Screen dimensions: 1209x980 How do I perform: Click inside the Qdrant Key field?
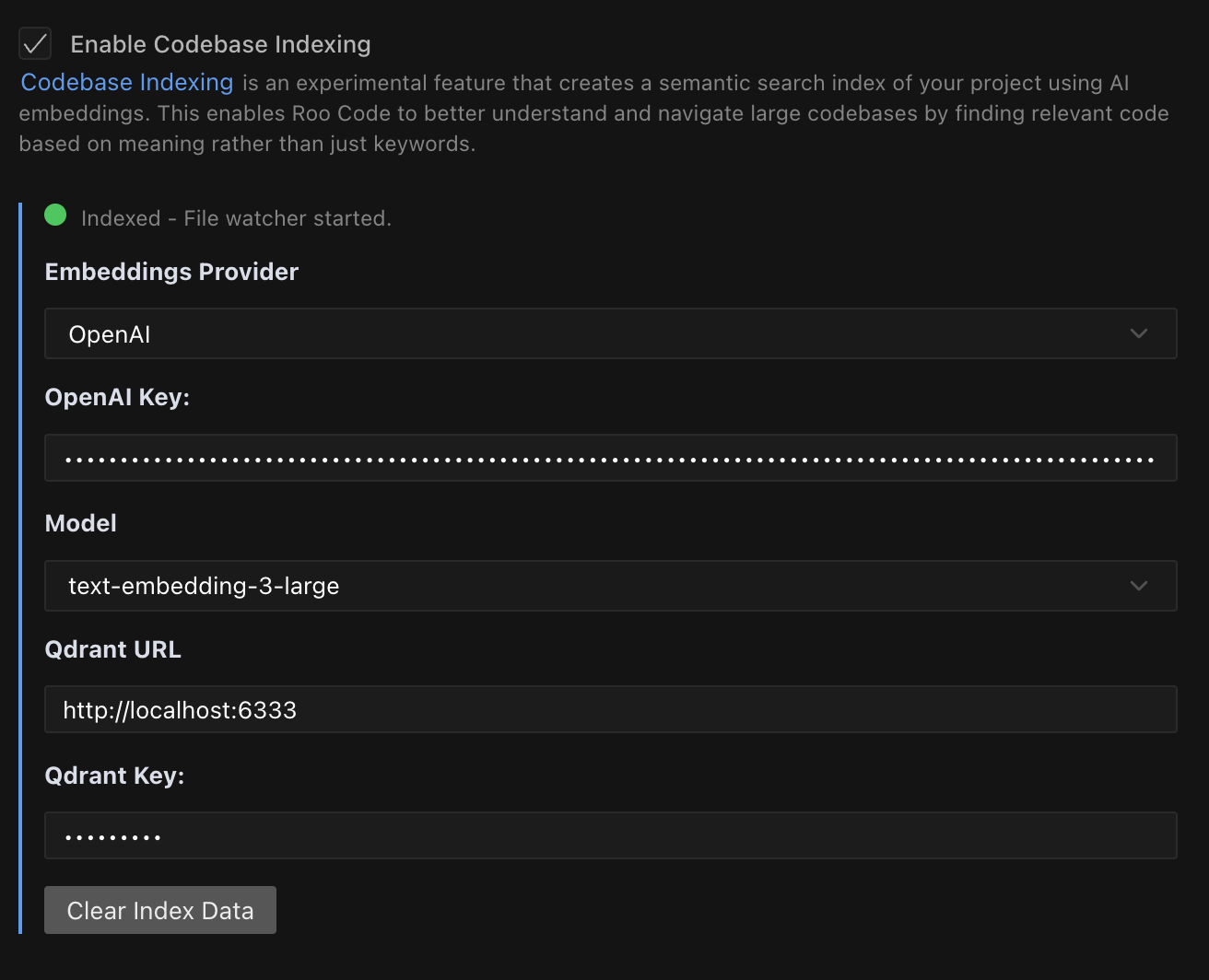point(611,835)
